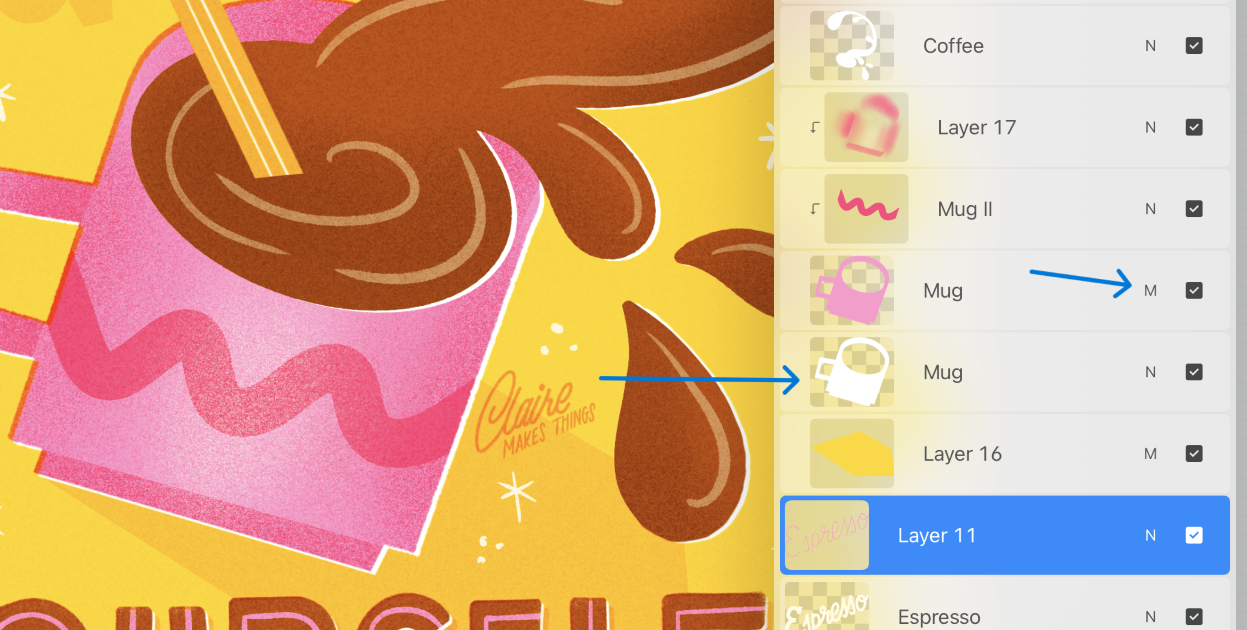Viewport: 1247px width, 630px height.
Task: Open blend mode M on pink Mug layer
Action: pyautogui.click(x=1151, y=291)
